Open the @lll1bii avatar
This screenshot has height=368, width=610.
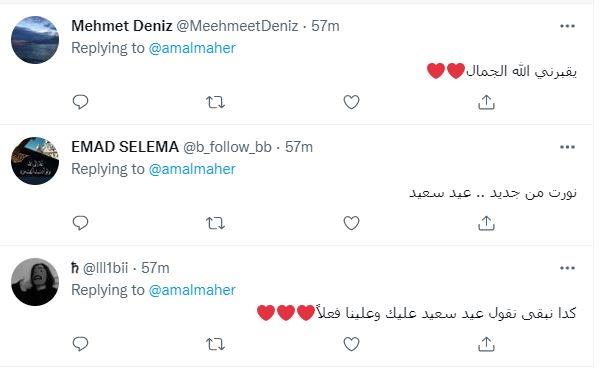[x=35, y=282]
